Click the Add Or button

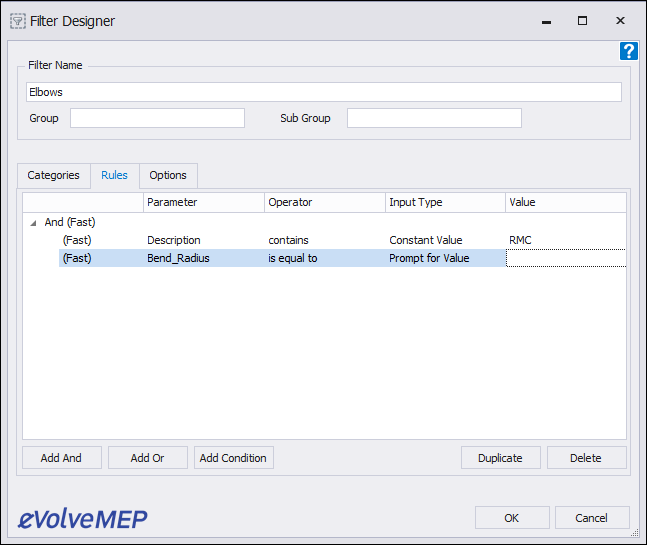[147, 458]
